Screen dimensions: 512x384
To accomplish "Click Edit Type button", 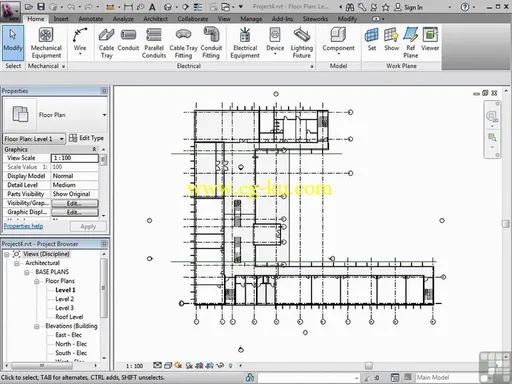I will click(x=86, y=138).
